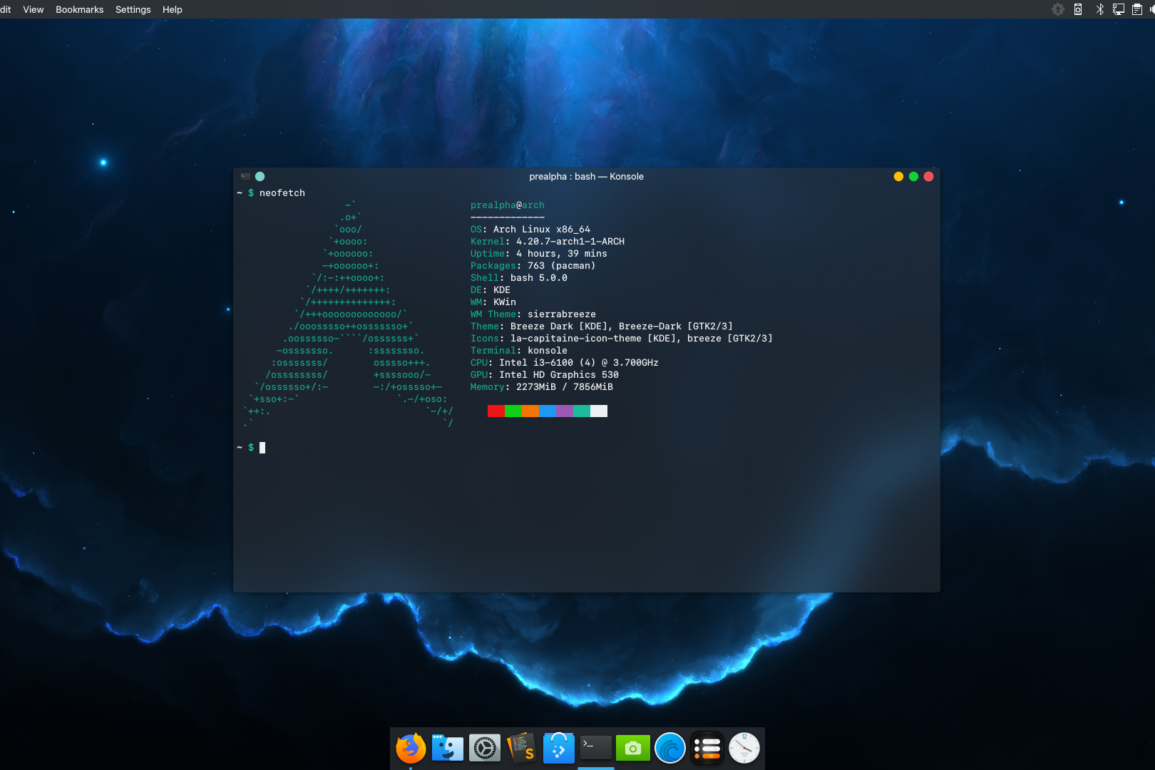This screenshot has height=770, width=1155.
Task: Launch the blue wave torrent app
Action: coord(670,748)
